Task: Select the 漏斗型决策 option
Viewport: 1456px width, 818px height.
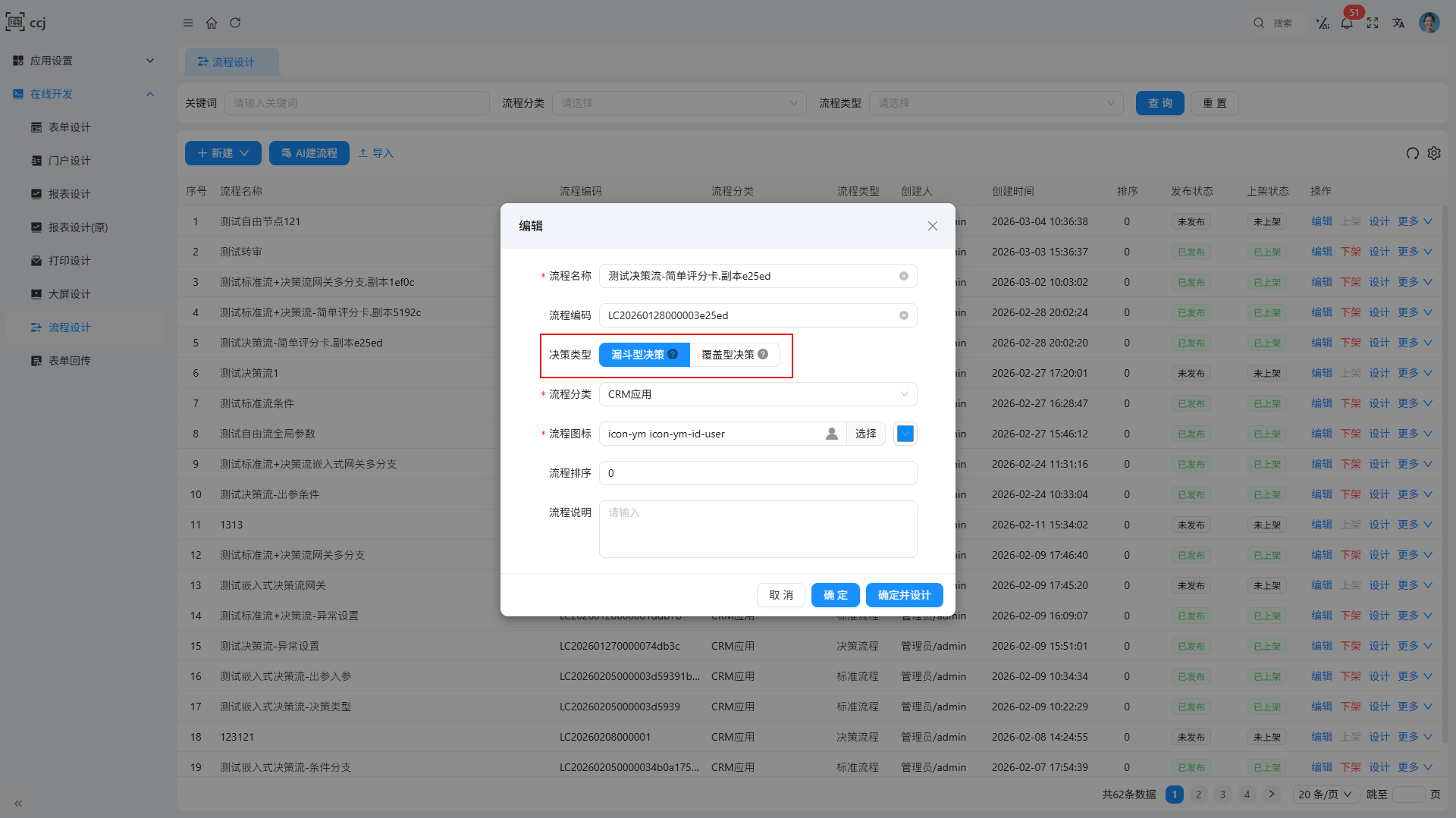Action: 637,355
